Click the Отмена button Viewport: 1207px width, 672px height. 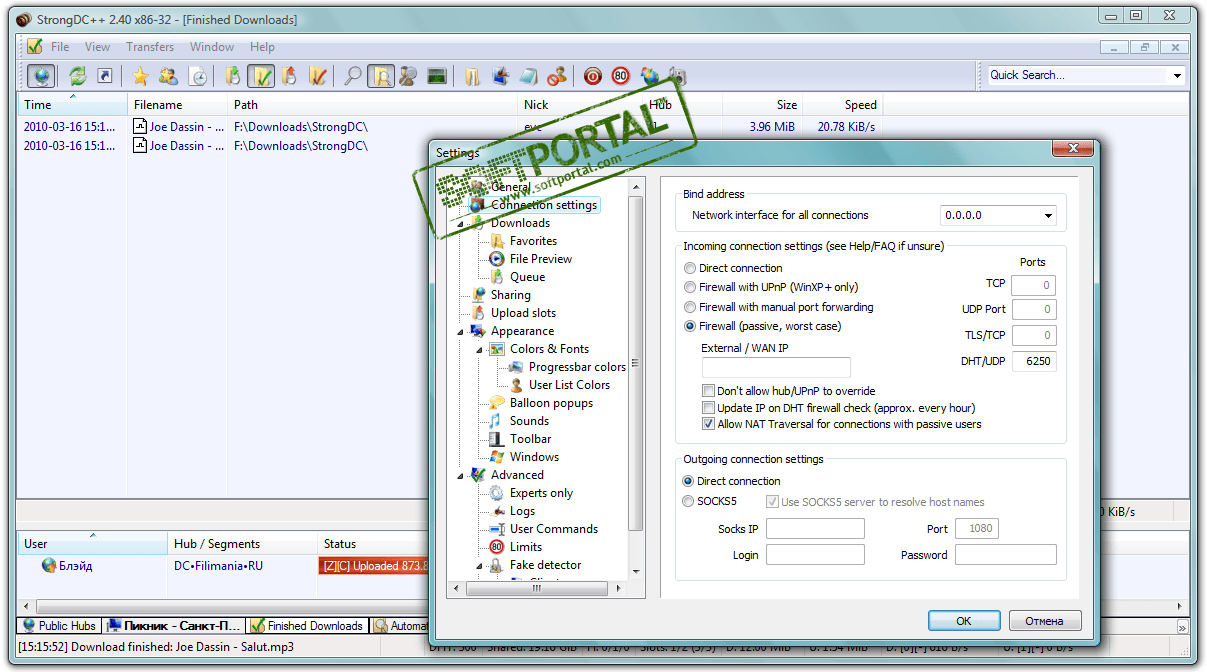pyautogui.click(x=1045, y=621)
